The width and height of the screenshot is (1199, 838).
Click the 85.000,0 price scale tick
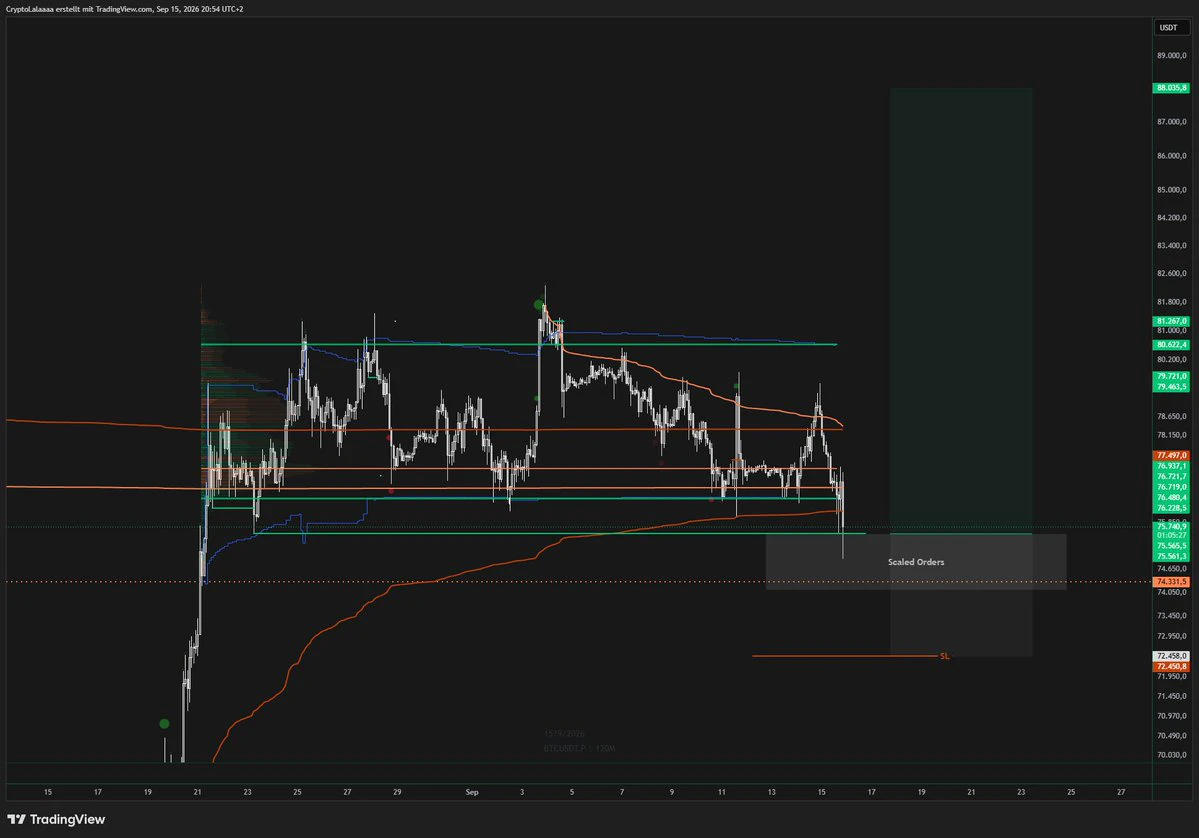point(1171,190)
